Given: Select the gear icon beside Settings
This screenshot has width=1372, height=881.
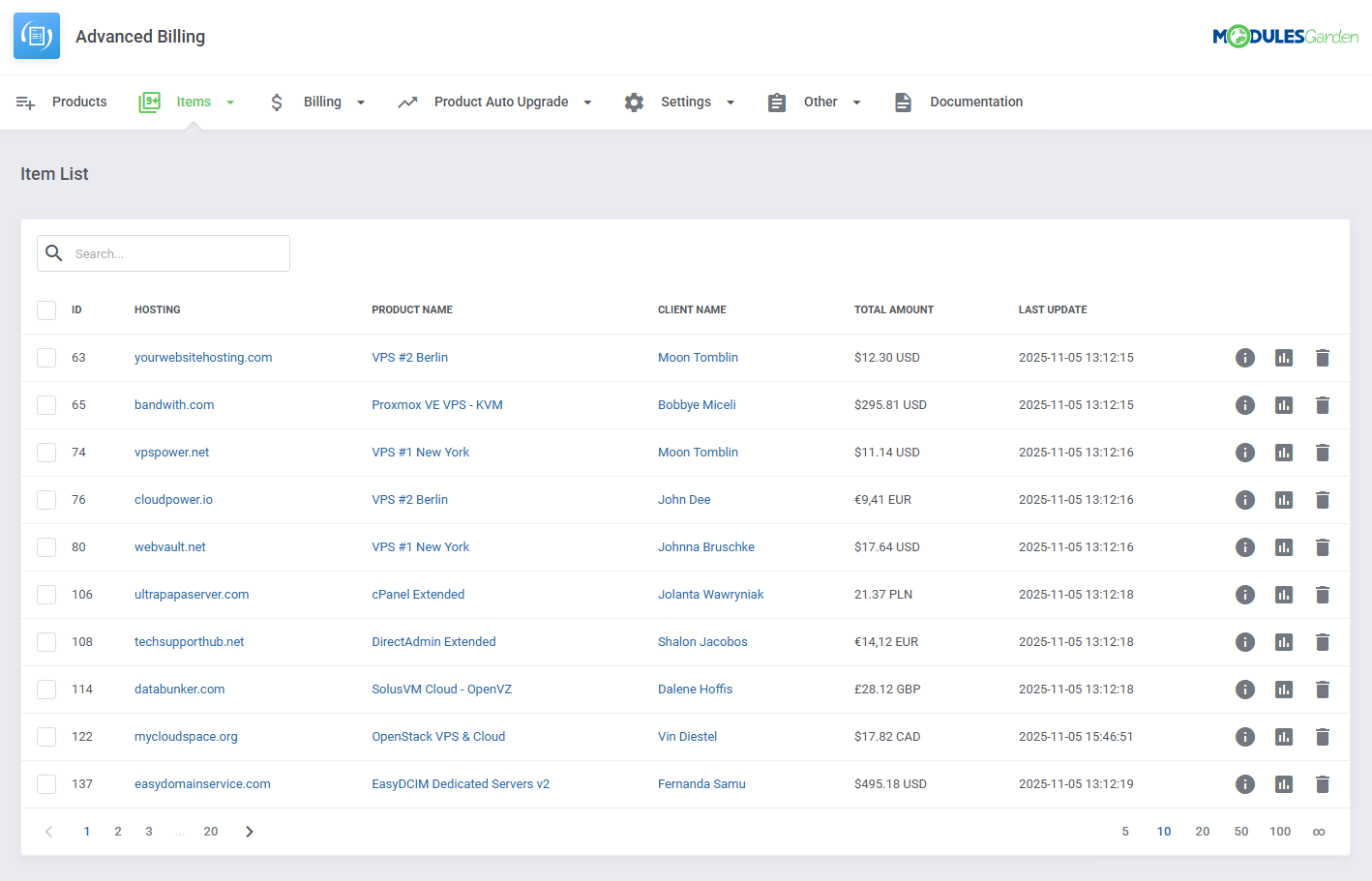Looking at the screenshot, I should coord(634,102).
